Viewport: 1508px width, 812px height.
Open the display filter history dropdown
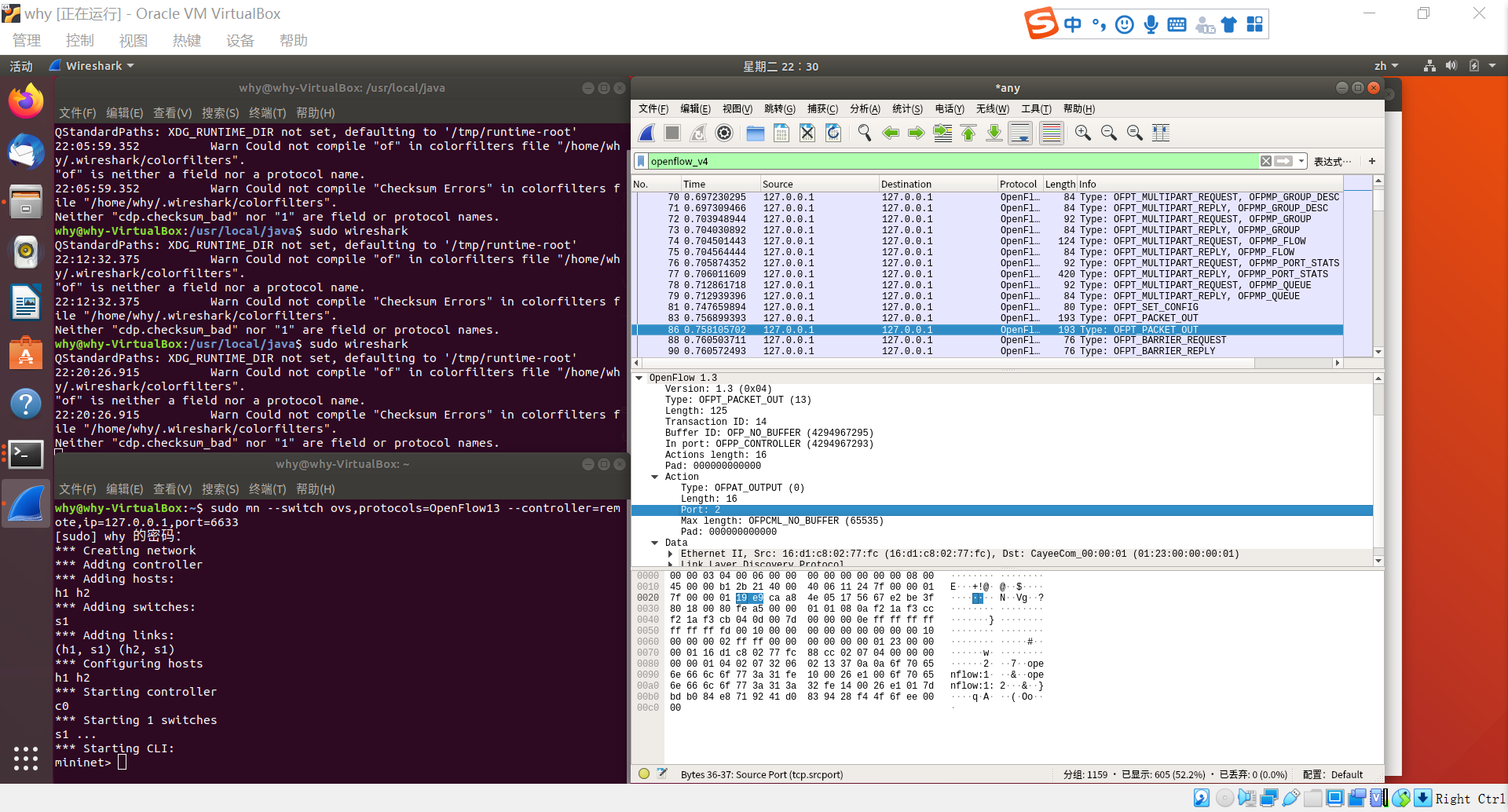click(x=1301, y=161)
